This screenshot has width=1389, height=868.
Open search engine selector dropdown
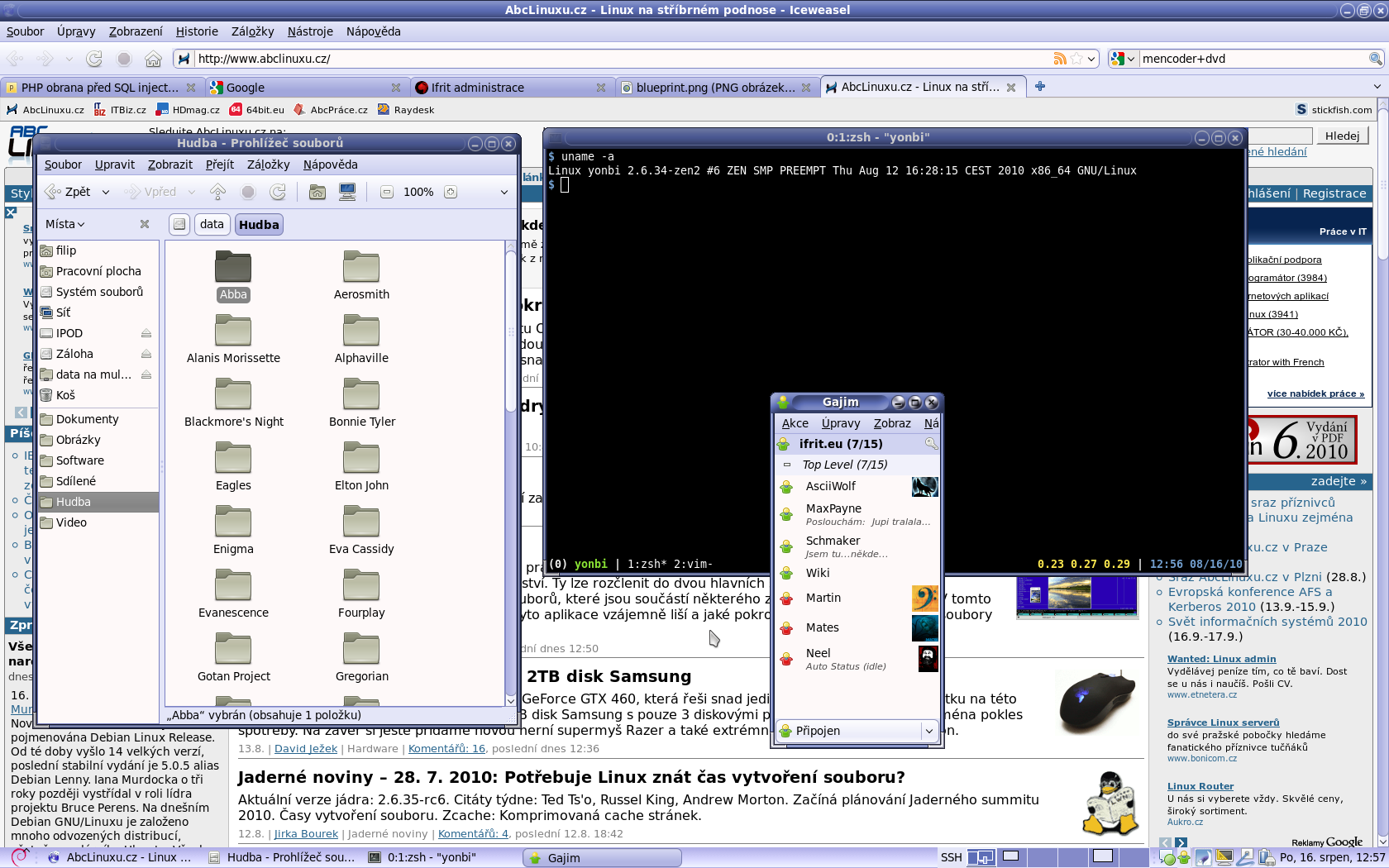[x=1123, y=59]
